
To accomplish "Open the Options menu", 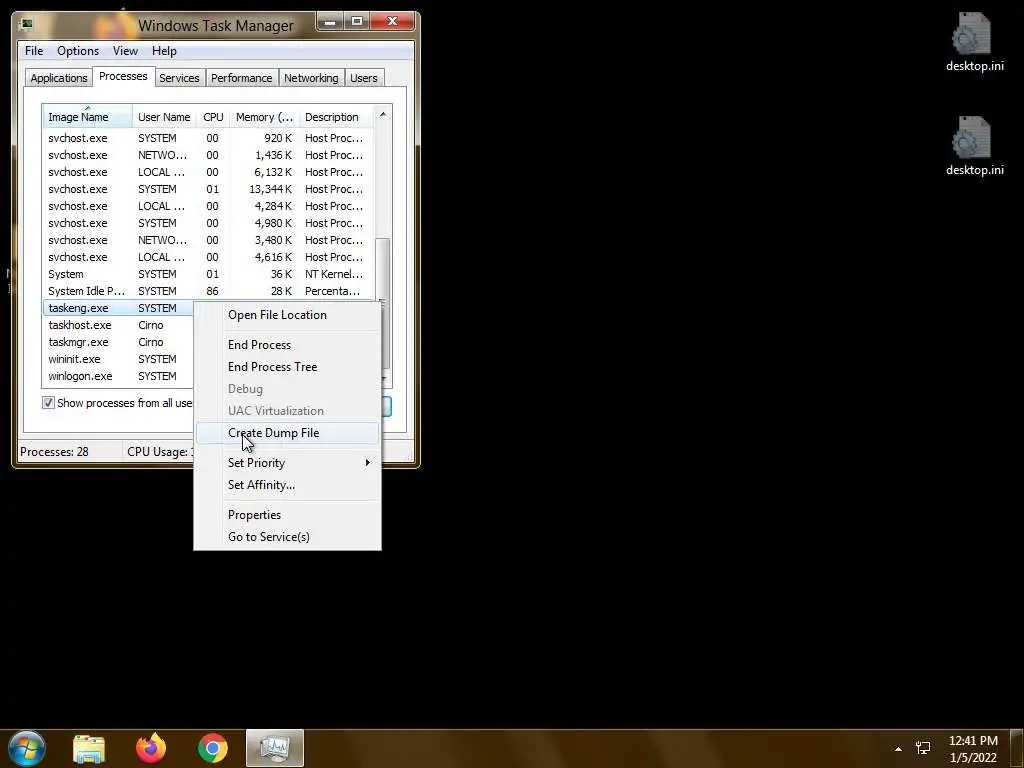I will click(x=78, y=51).
